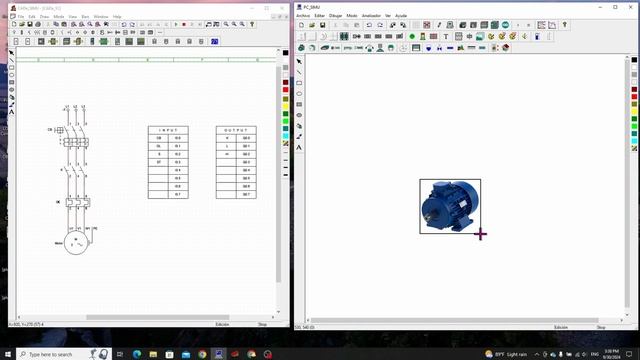The image size is (640, 360).
Task: Click the New file icon in CADe_SIMU toolbar
Action: click(14, 24)
